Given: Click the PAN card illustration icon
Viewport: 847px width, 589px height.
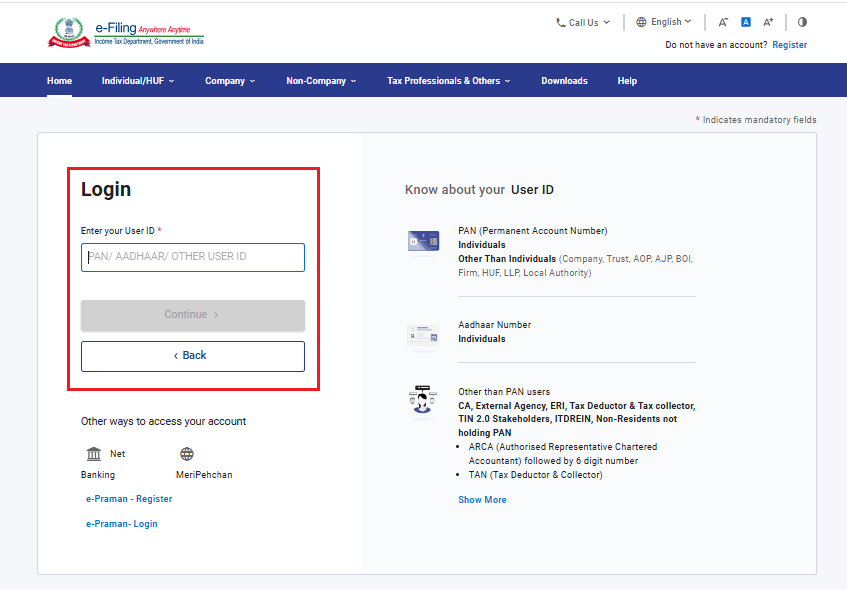Looking at the screenshot, I should pyautogui.click(x=424, y=241).
